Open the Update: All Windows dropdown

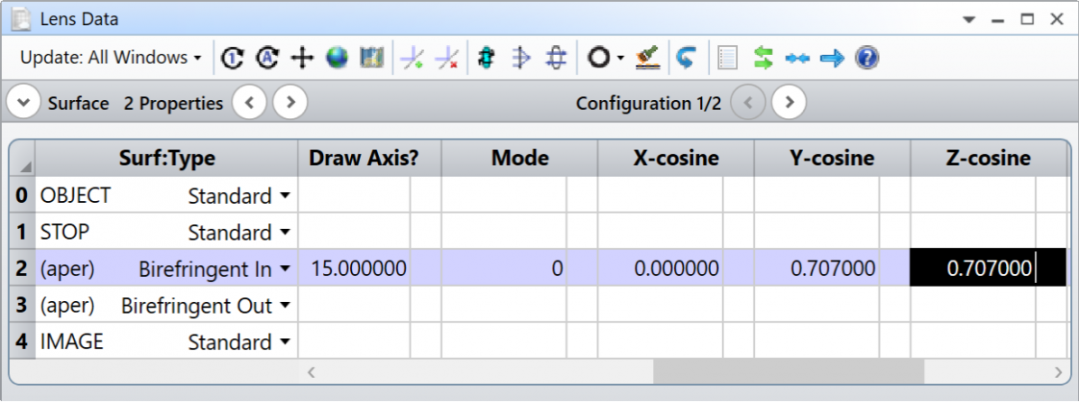click(x=110, y=58)
